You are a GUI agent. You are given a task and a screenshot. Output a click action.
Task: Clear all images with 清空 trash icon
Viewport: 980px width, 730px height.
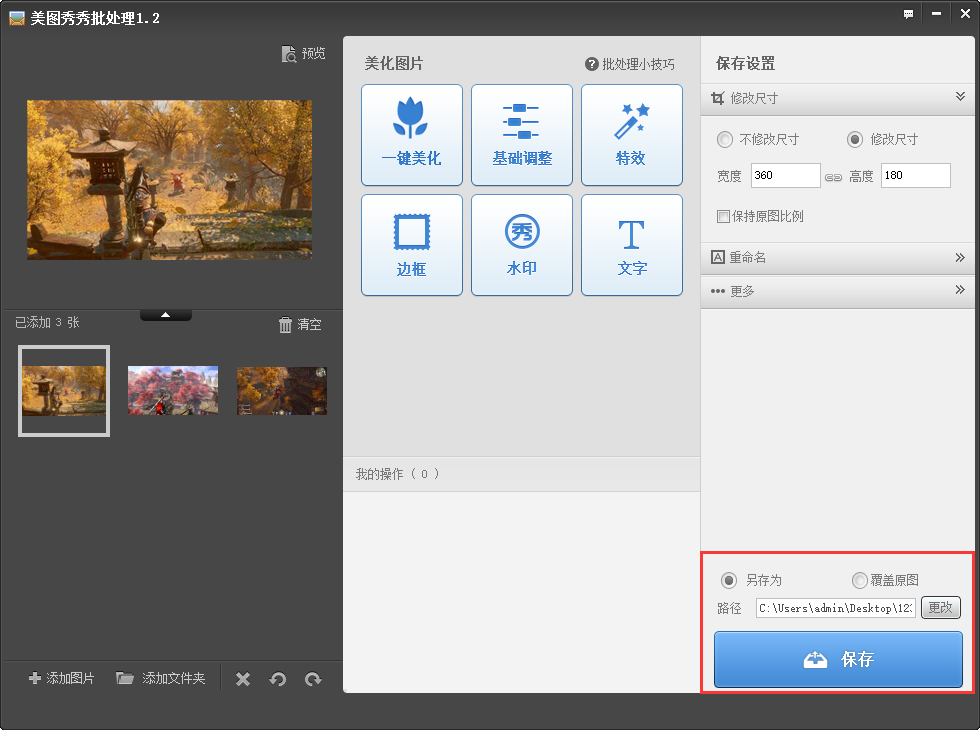click(300, 325)
